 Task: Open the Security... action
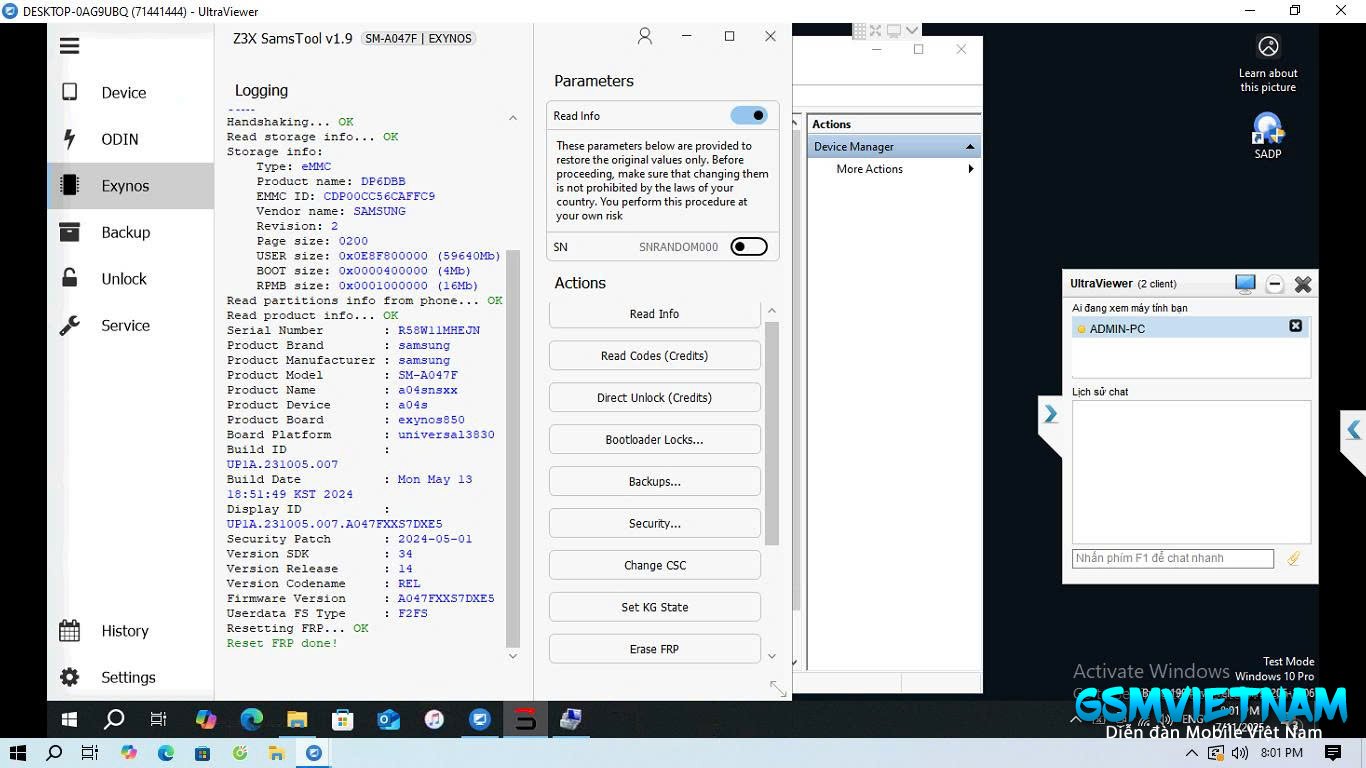(655, 524)
